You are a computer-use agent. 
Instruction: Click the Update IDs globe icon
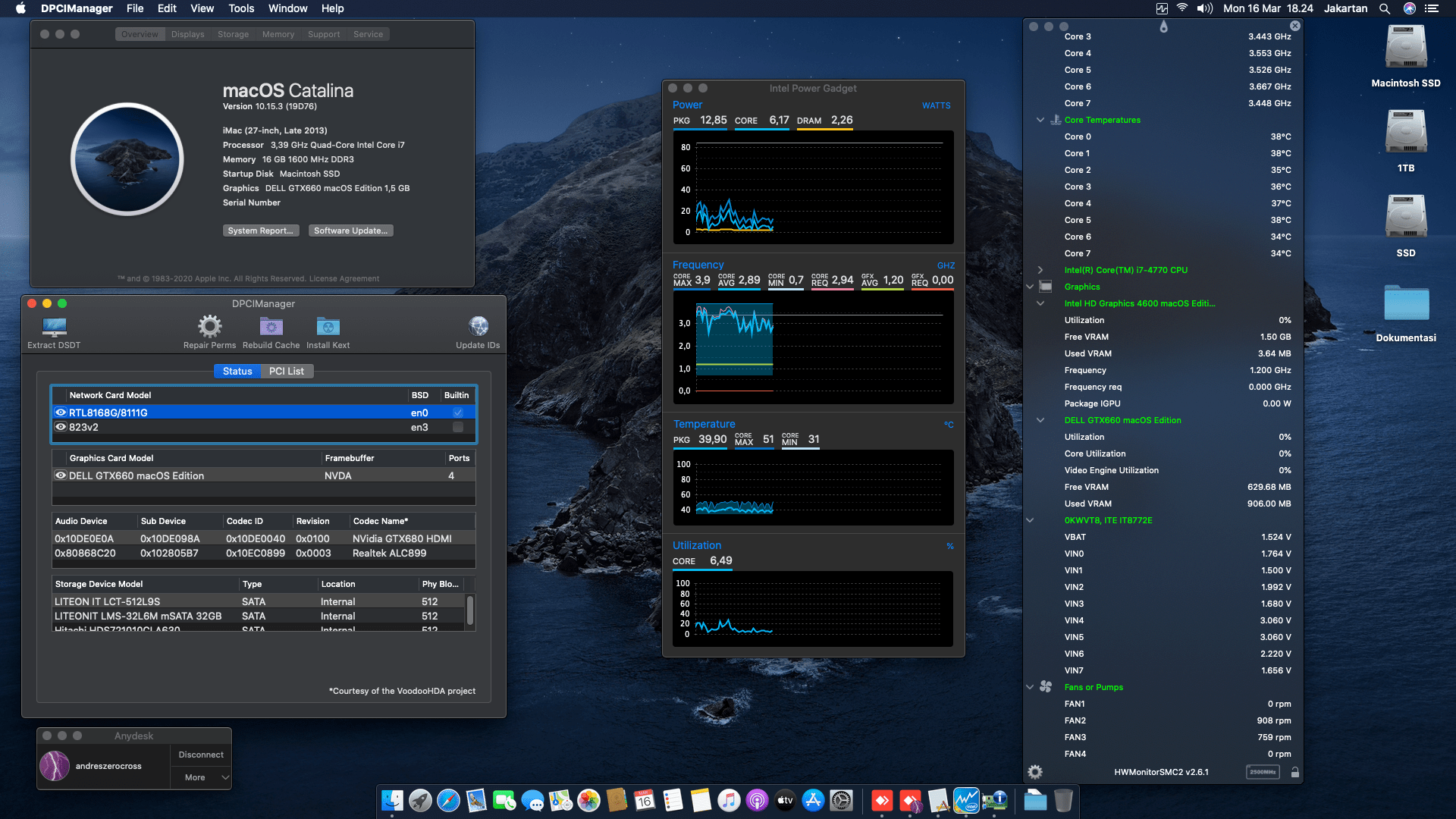pos(478,326)
